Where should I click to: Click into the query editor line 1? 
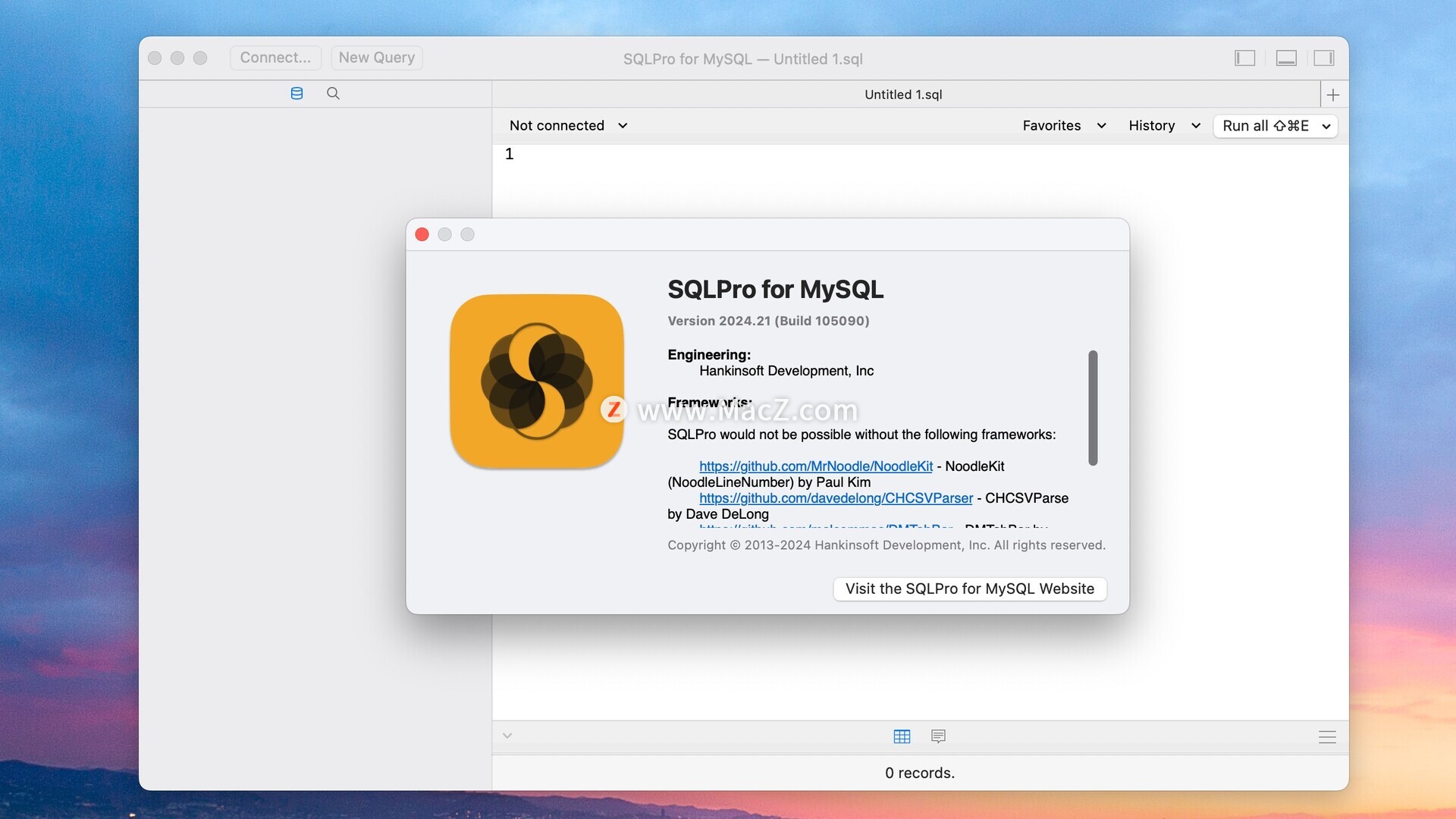[920, 154]
